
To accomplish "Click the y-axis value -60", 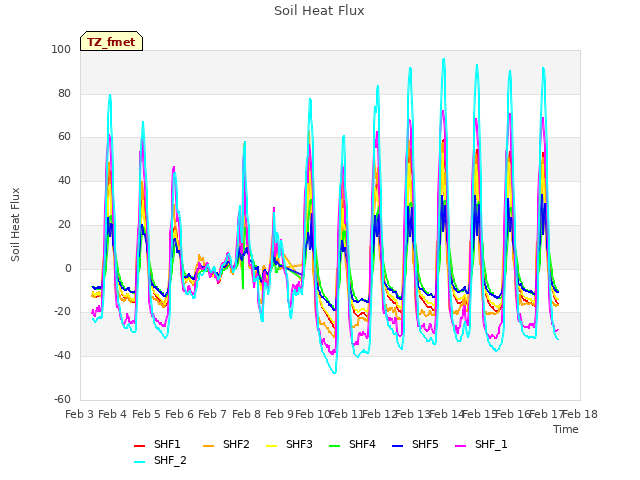I will (62, 399).
